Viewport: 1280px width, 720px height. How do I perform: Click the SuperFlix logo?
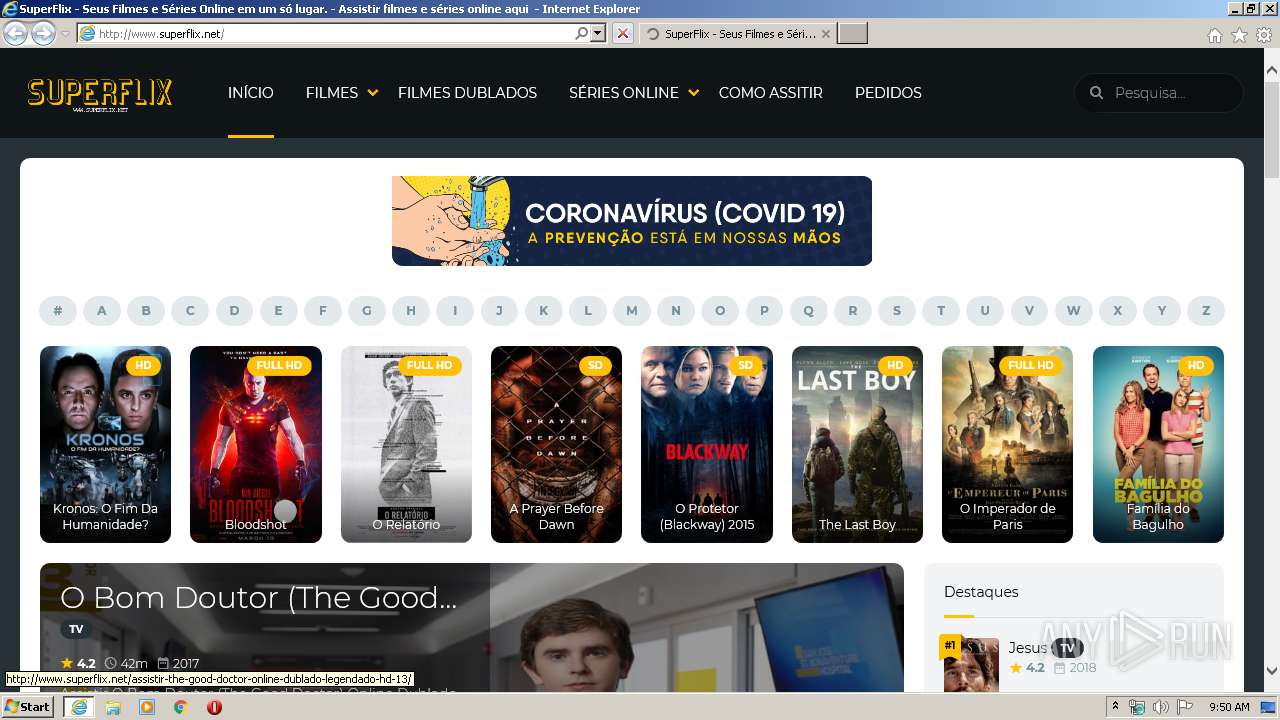[100, 94]
